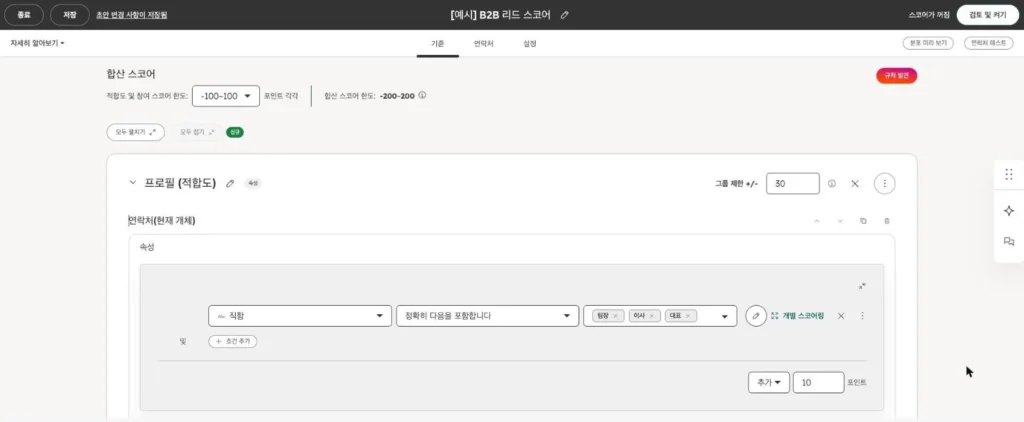Open the 자세히 알아보기 dropdown
The height and width of the screenshot is (422, 1024).
(x=37, y=43)
